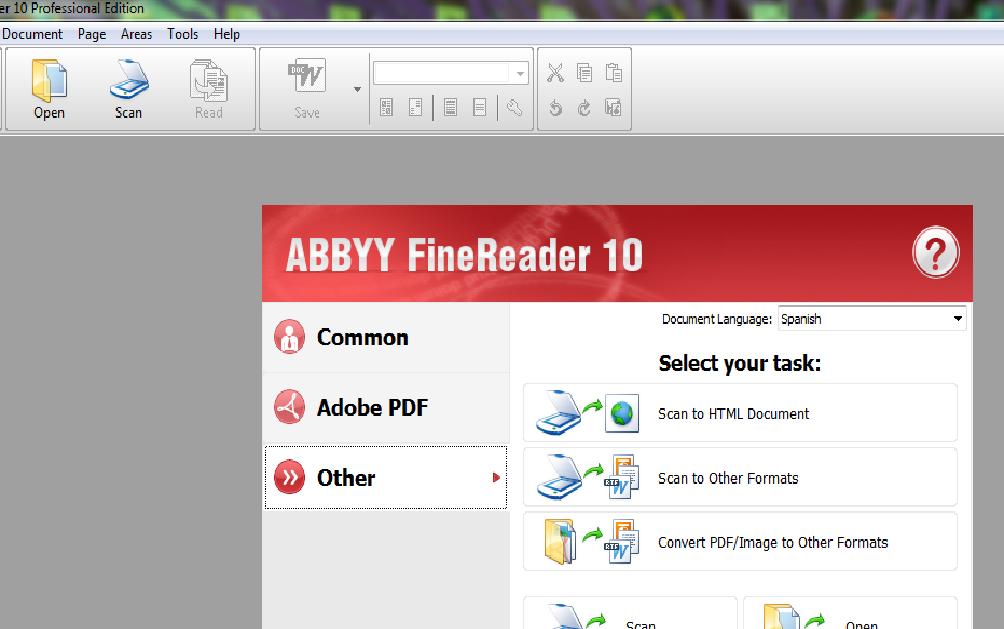The height and width of the screenshot is (629, 1004).
Task: Switch to the Common task category
Action: [x=386, y=338]
